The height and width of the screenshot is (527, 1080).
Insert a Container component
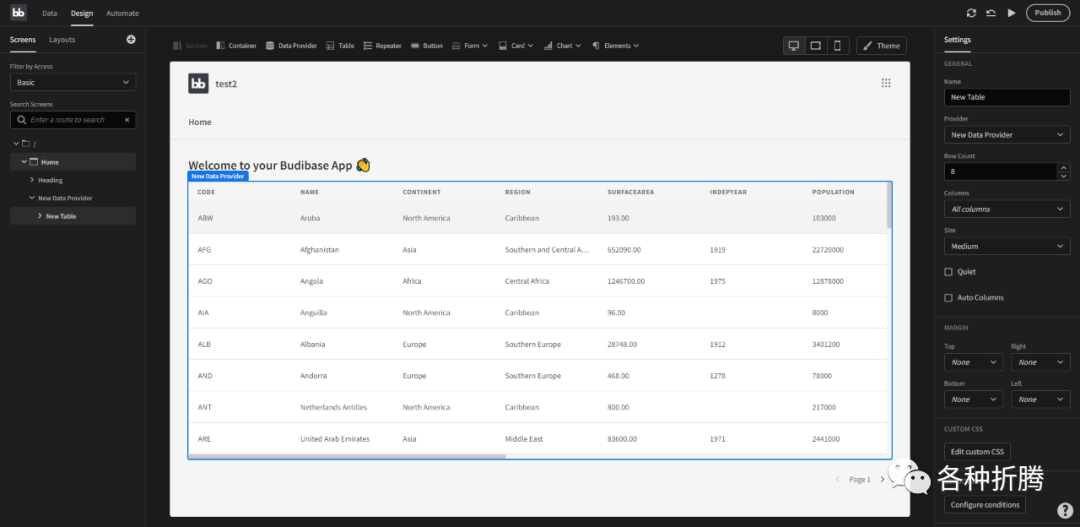tap(236, 45)
